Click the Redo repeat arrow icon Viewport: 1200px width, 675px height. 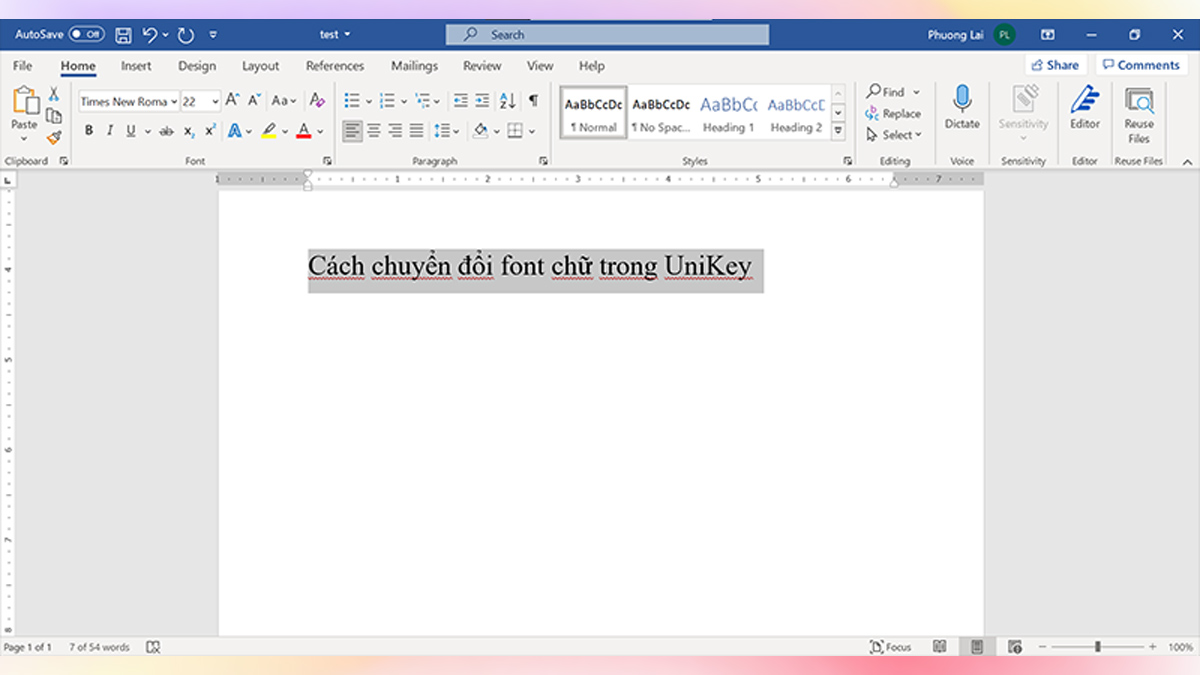click(185, 35)
